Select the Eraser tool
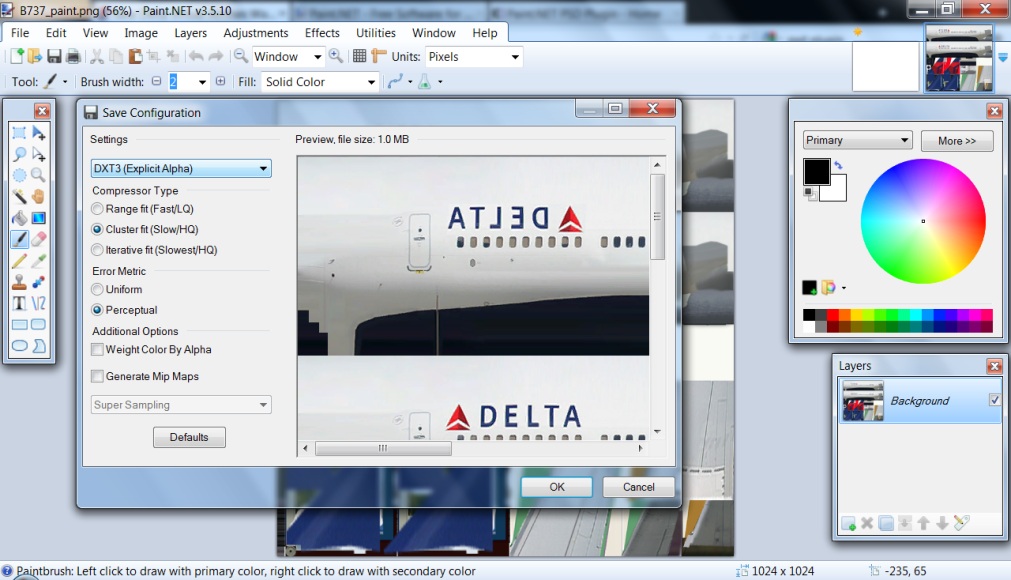The width and height of the screenshot is (1011, 580). click(39, 239)
